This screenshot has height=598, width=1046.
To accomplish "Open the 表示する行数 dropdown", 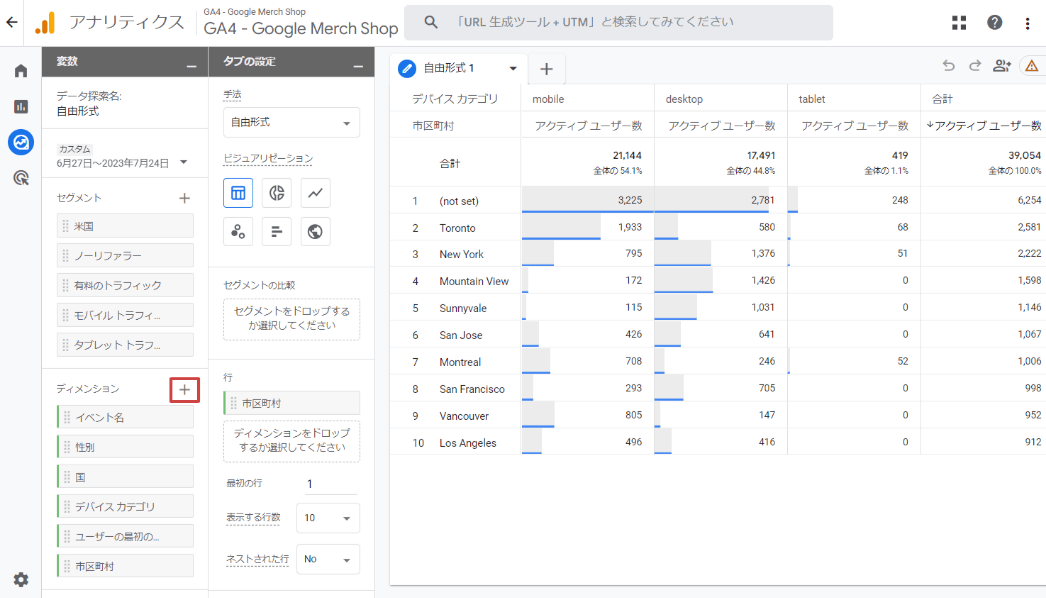I will point(328,518).
